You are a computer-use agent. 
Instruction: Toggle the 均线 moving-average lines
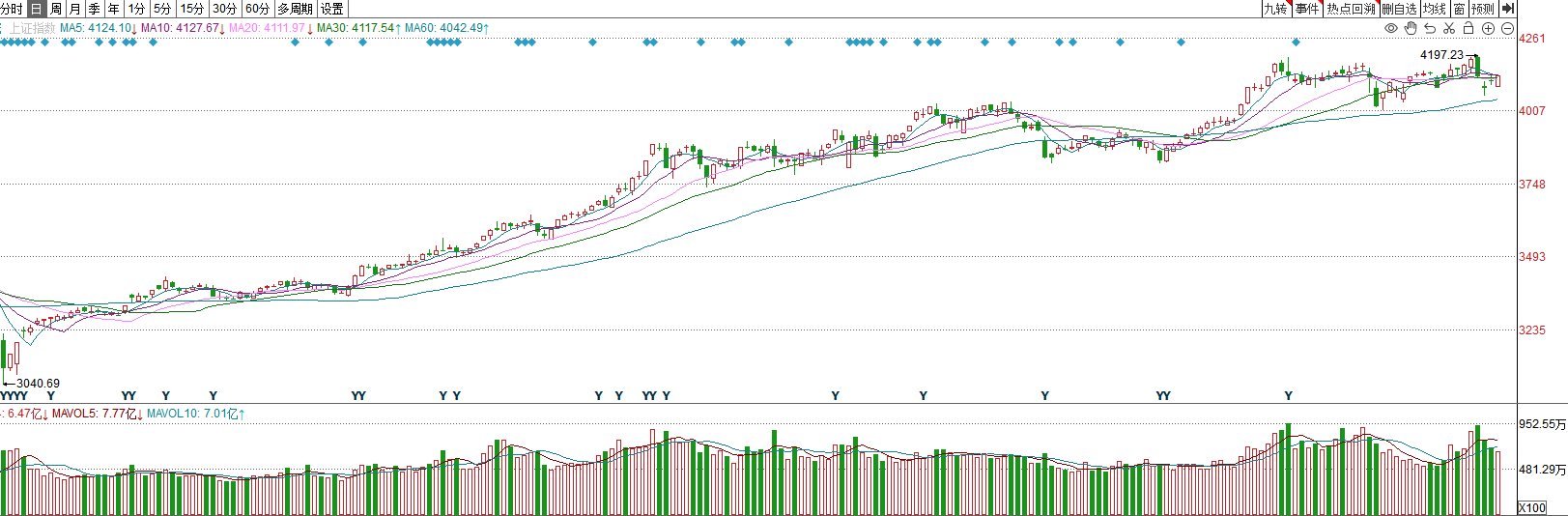point(1435,9)
